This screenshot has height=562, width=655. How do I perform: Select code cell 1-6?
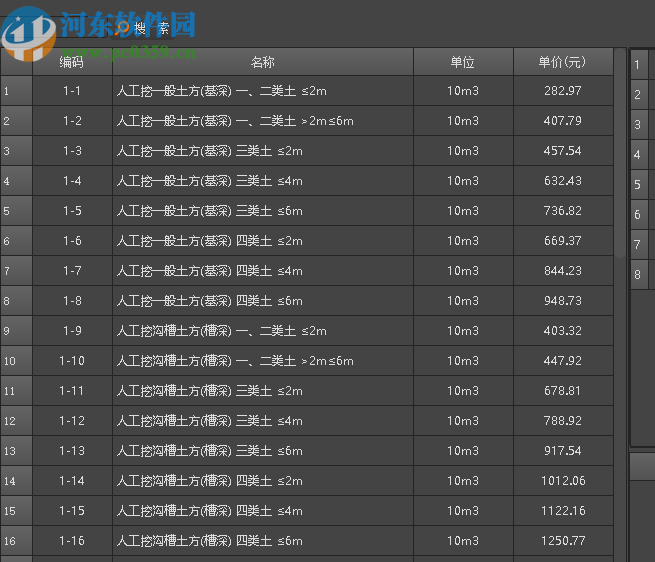tap(72, 241)
